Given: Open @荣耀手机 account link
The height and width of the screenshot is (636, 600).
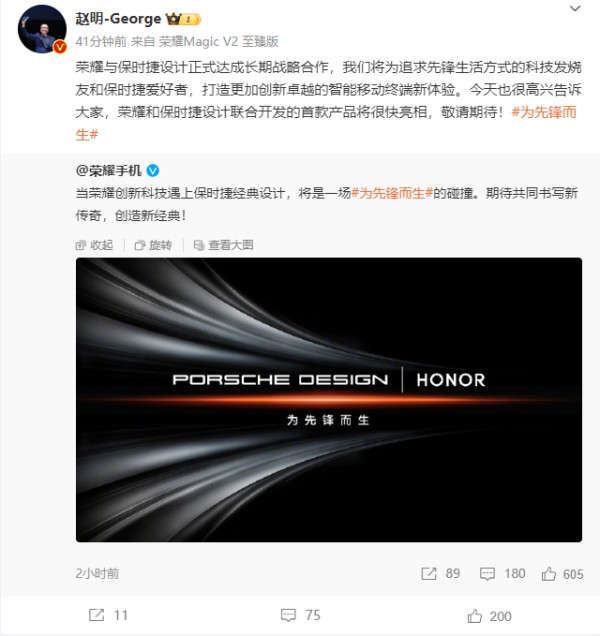Looking at the screenshot, I should tap(108, 171).
